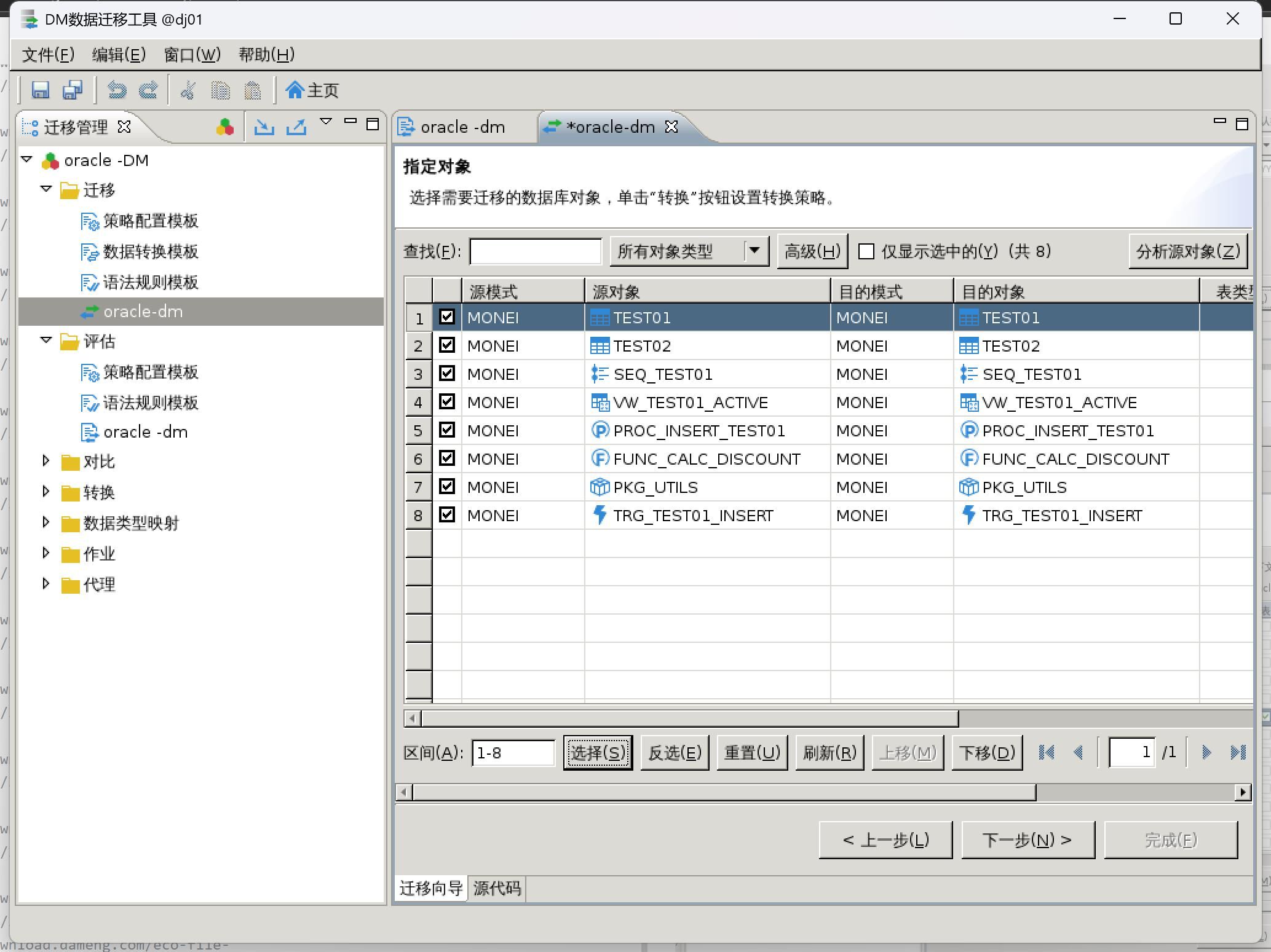Uncheck the PKG_UTILS row checkbox

click(447, 487)
